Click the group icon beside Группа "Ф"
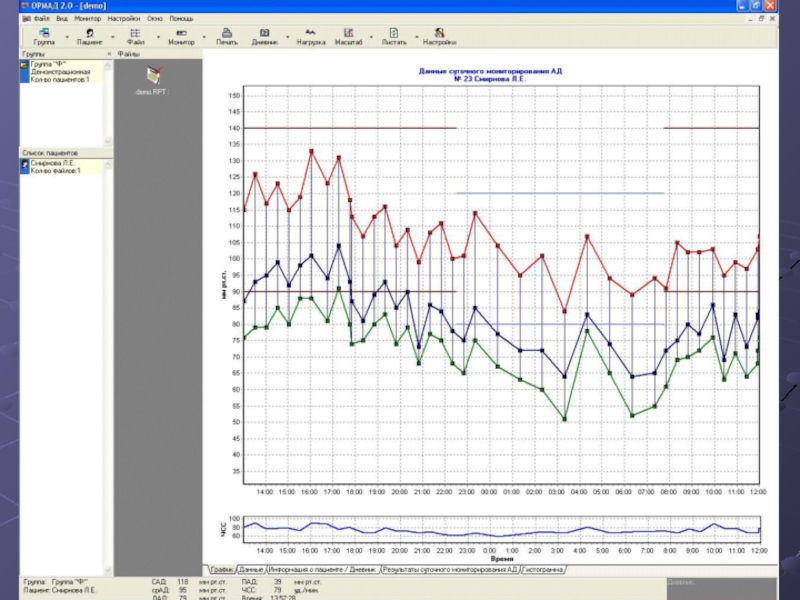 (24, 65)
